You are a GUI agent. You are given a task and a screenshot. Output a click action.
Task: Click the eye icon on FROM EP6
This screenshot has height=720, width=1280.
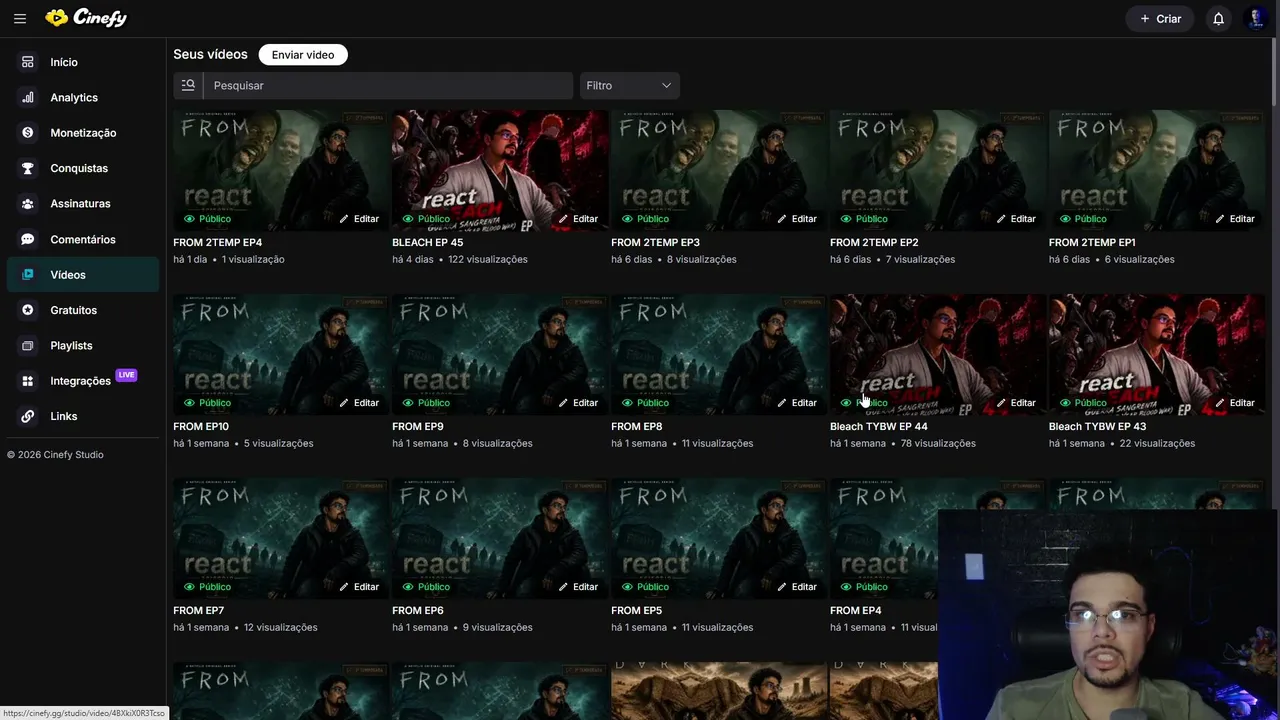(x=408, y=587)
